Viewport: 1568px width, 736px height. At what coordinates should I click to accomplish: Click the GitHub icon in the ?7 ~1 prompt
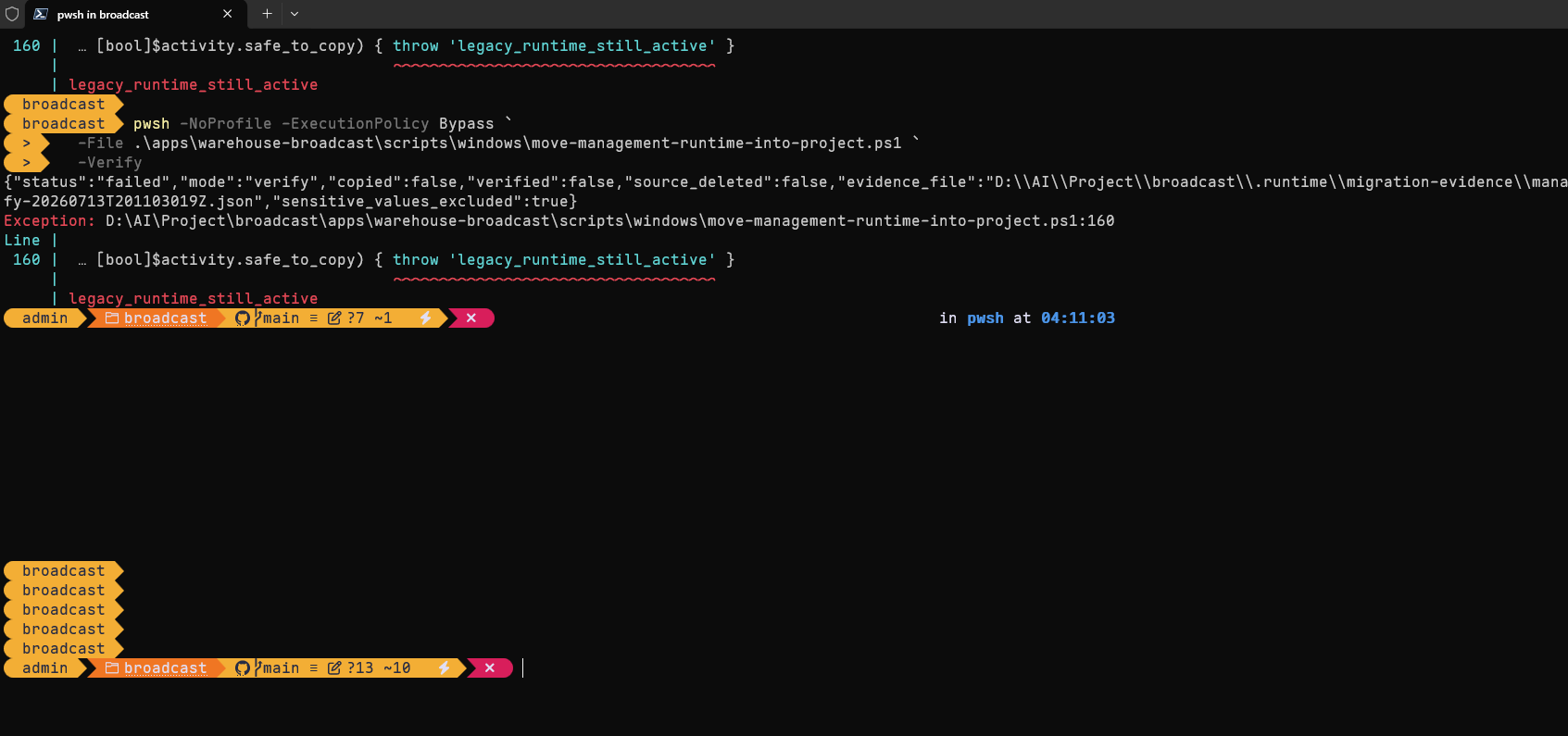tap(243, 318)
